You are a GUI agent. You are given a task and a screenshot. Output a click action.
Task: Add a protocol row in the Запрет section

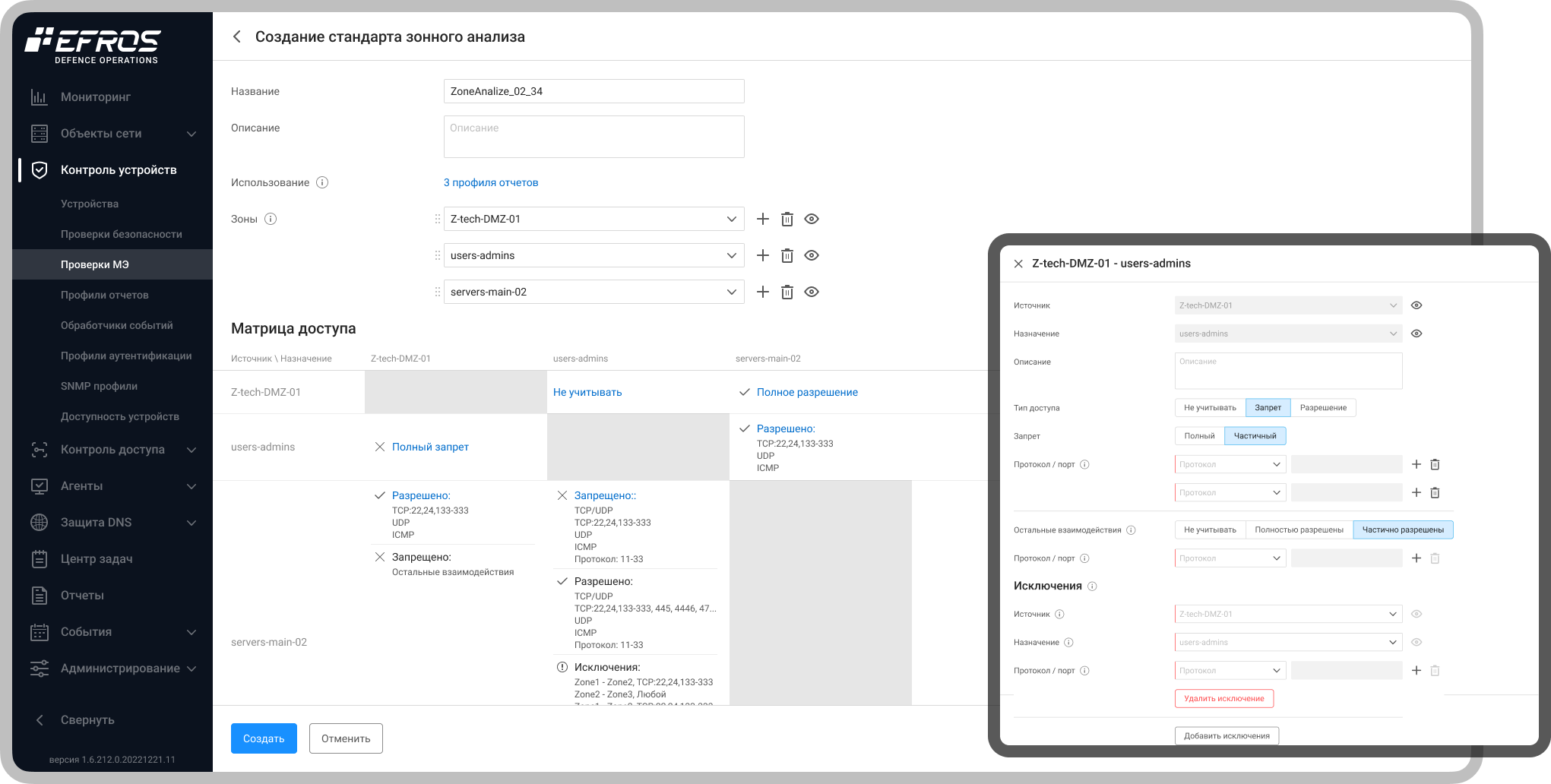[x=1416, y=464]
